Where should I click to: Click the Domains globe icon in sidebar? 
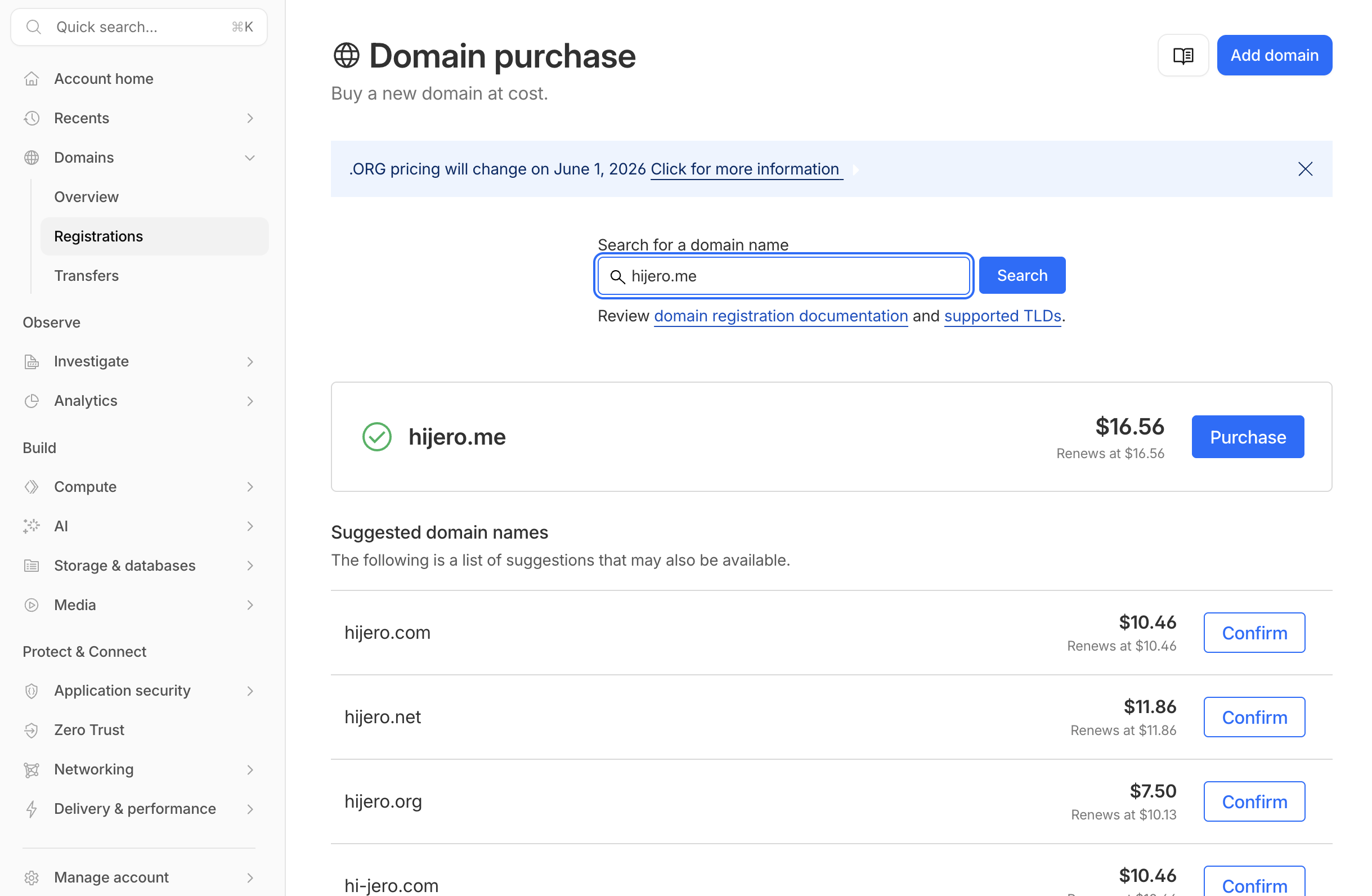(32, 158)
